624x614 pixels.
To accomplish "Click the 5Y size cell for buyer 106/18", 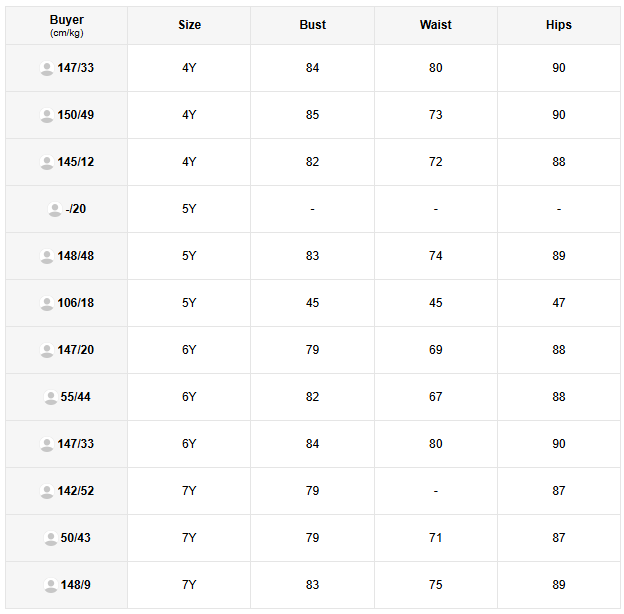I will [189, 303].
